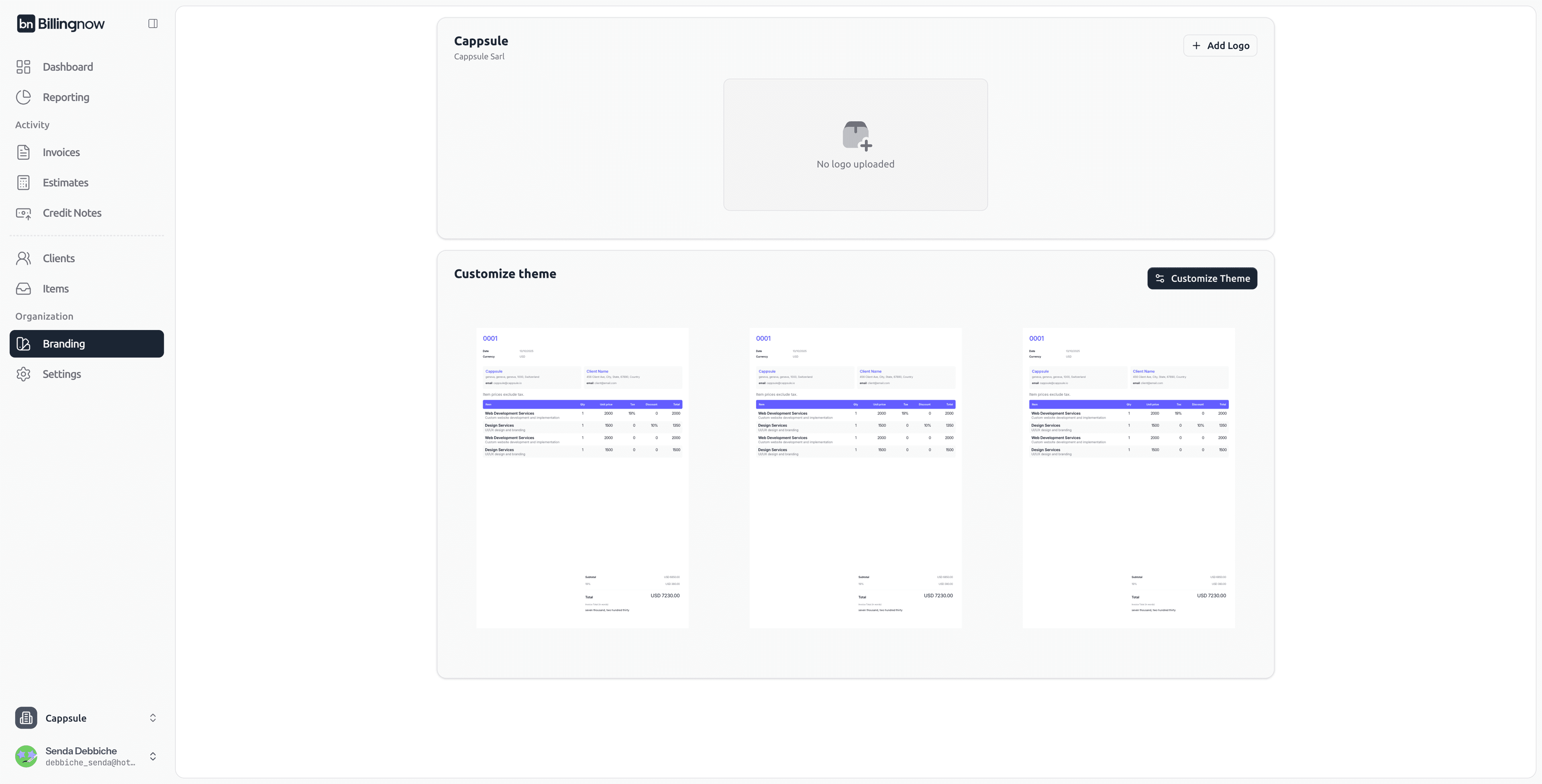The height and width of the screenshot is (784, 1542).
Task: Click the Customize Theme button
Action: 1202,278
